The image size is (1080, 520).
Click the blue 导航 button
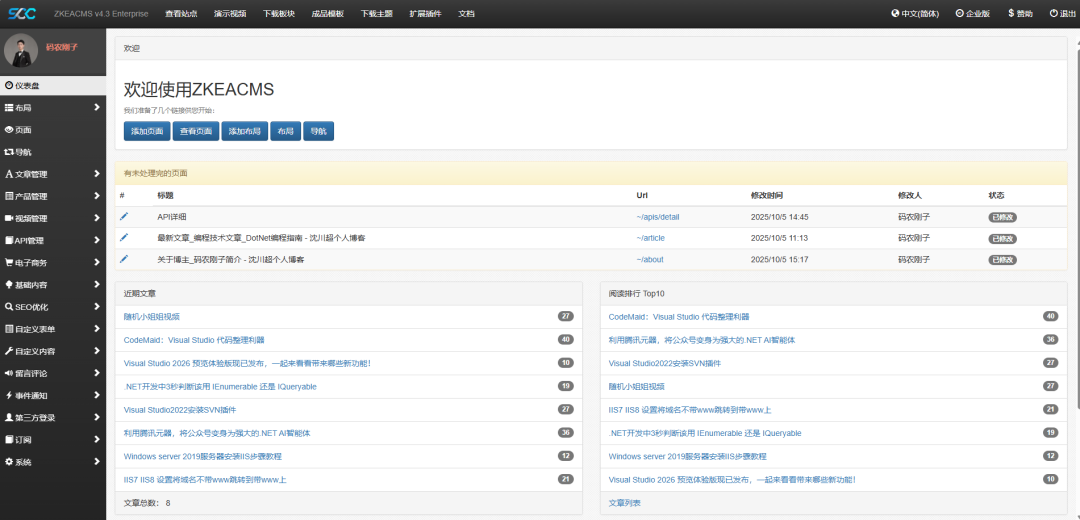(x=318, y=132)
